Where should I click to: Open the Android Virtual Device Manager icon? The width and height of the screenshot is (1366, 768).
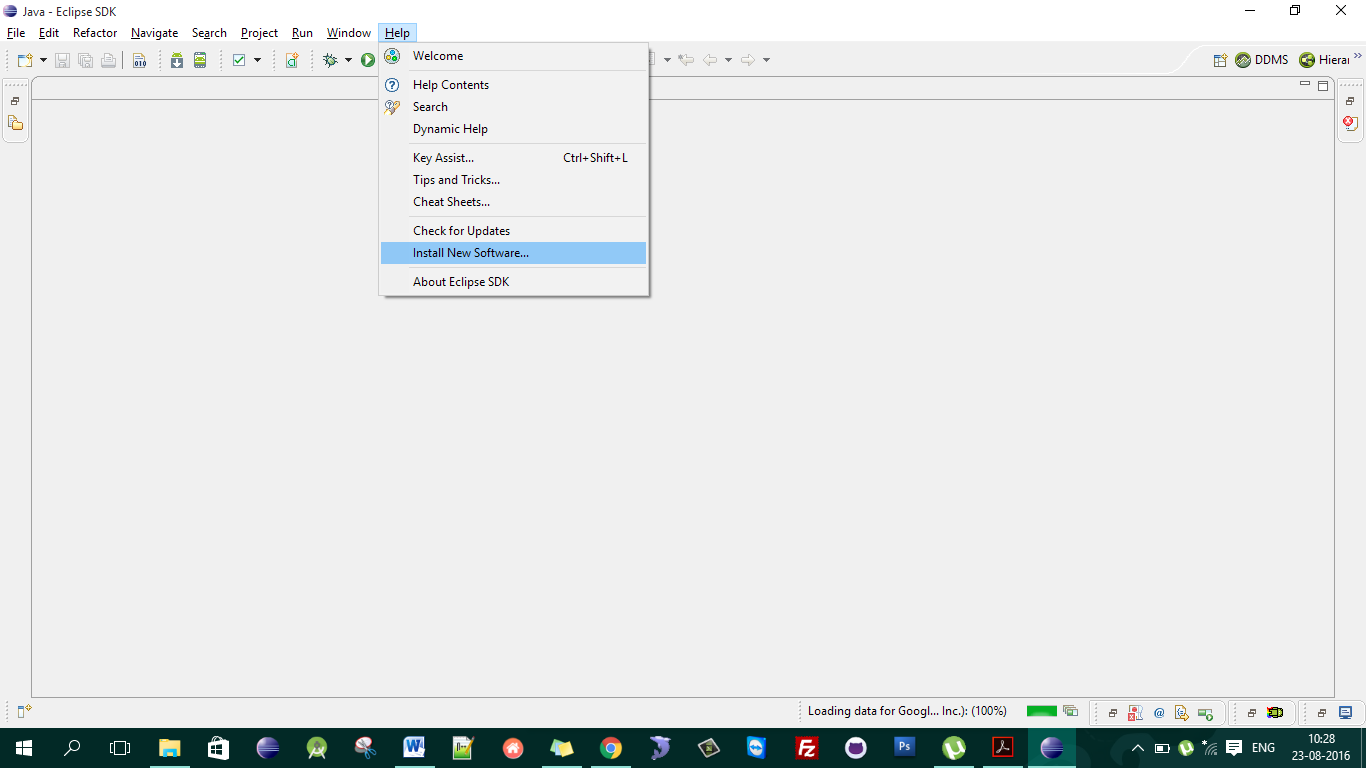pos(200,60)
